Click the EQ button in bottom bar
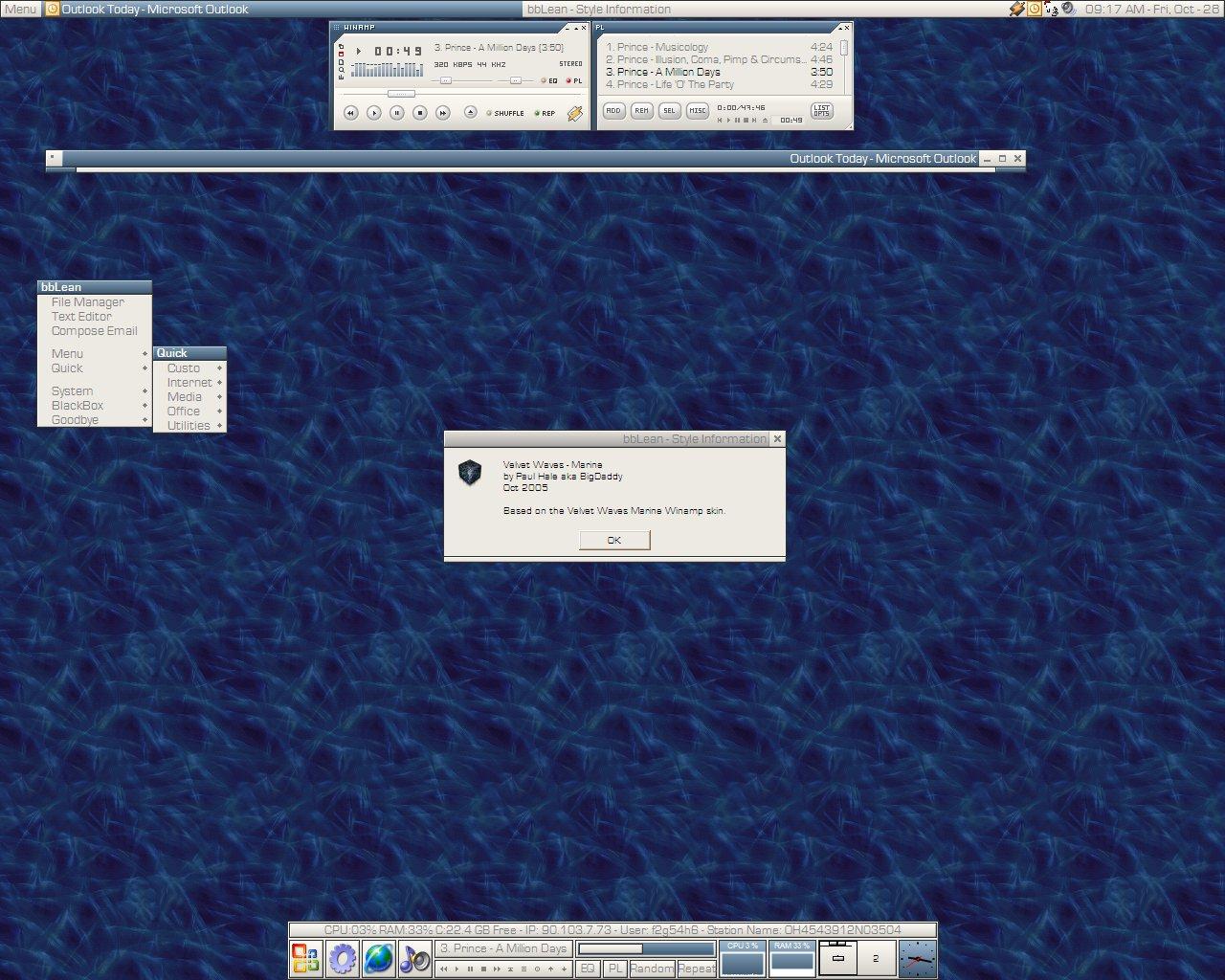The image size is (1225, 980). pyautogui.click(x=588, y=969)
